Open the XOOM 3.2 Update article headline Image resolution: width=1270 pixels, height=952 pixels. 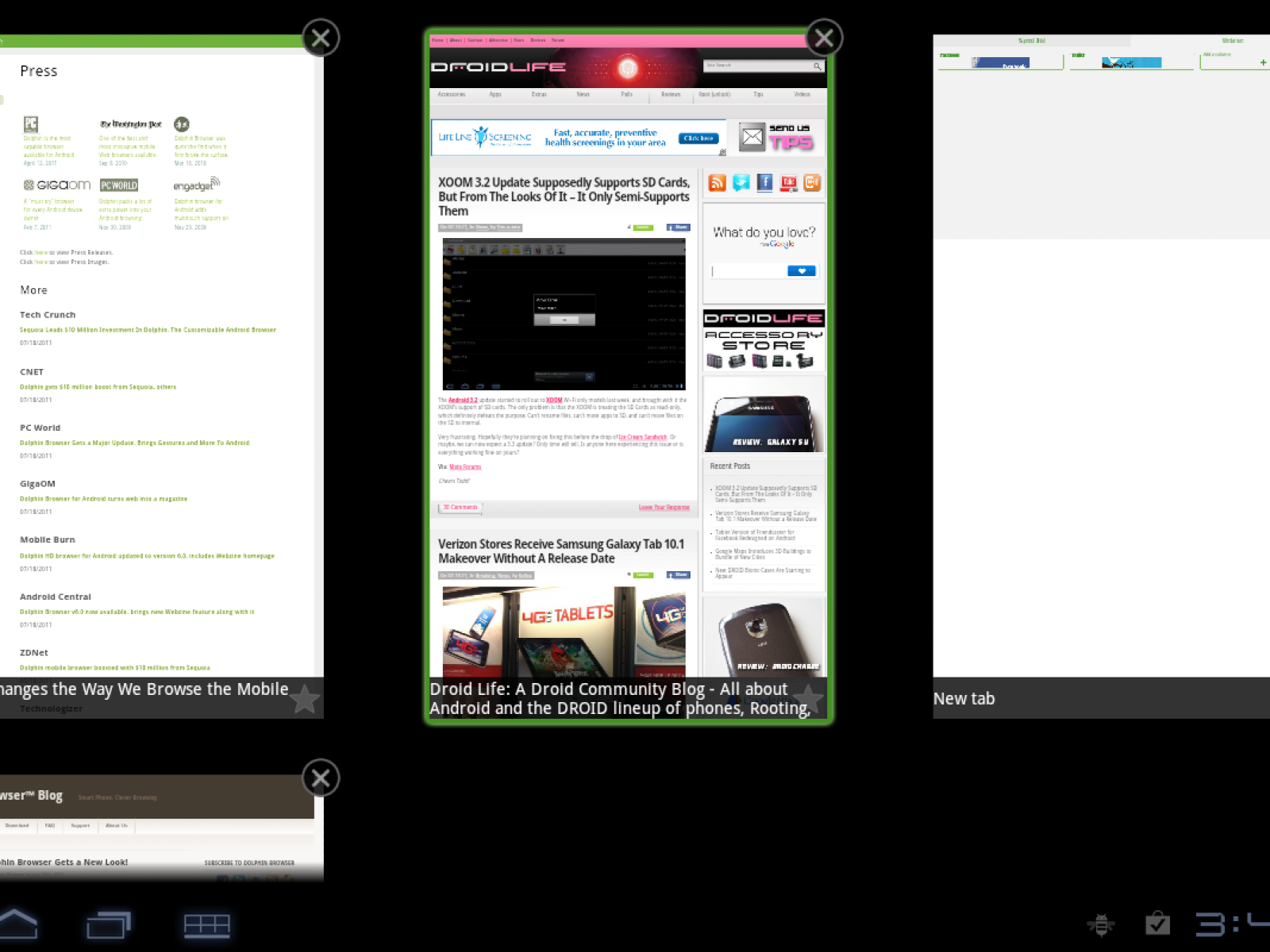pyautogui.click(x=564, y=196)
